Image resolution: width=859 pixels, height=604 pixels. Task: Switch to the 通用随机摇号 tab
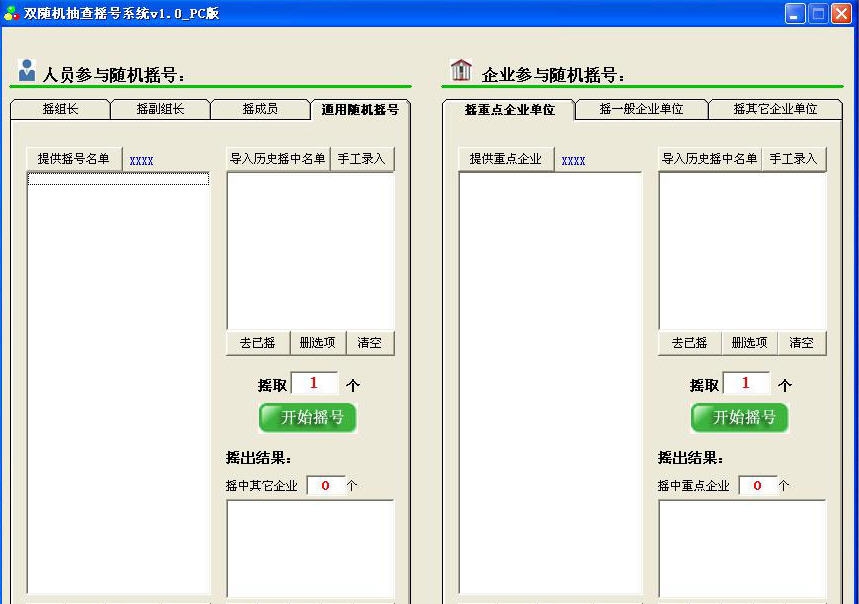(x=361, y=110)
